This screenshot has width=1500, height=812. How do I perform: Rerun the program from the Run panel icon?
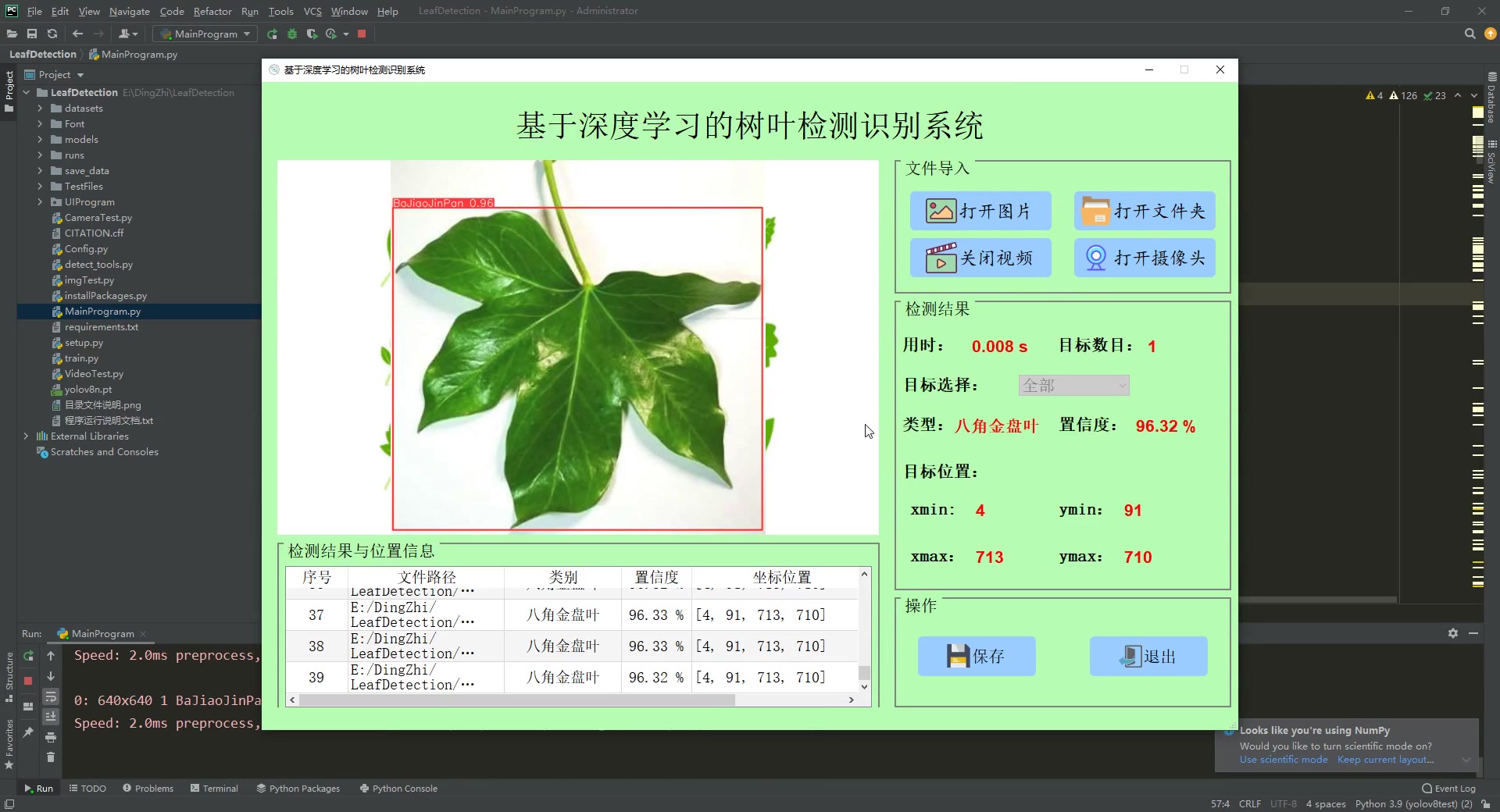[x=28, y=657]
